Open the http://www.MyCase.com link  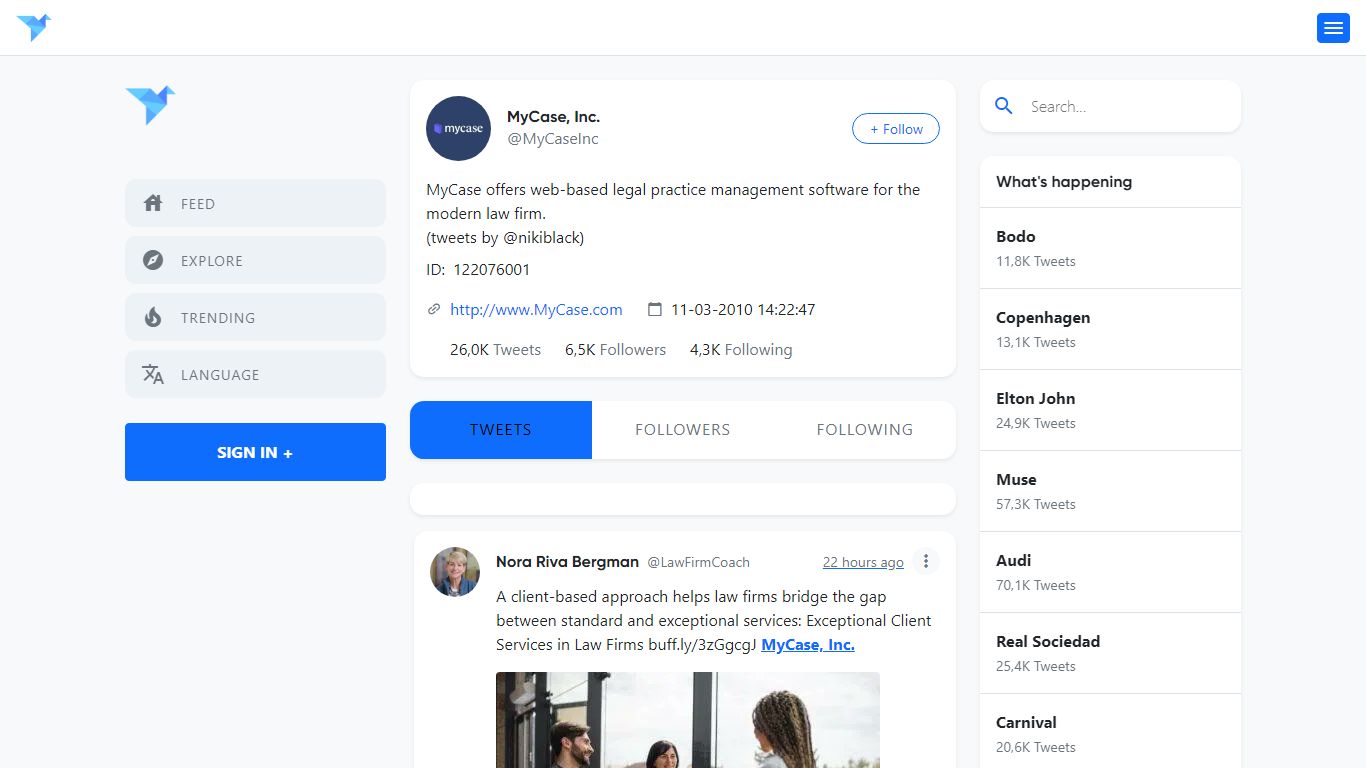tap(536, 310)
